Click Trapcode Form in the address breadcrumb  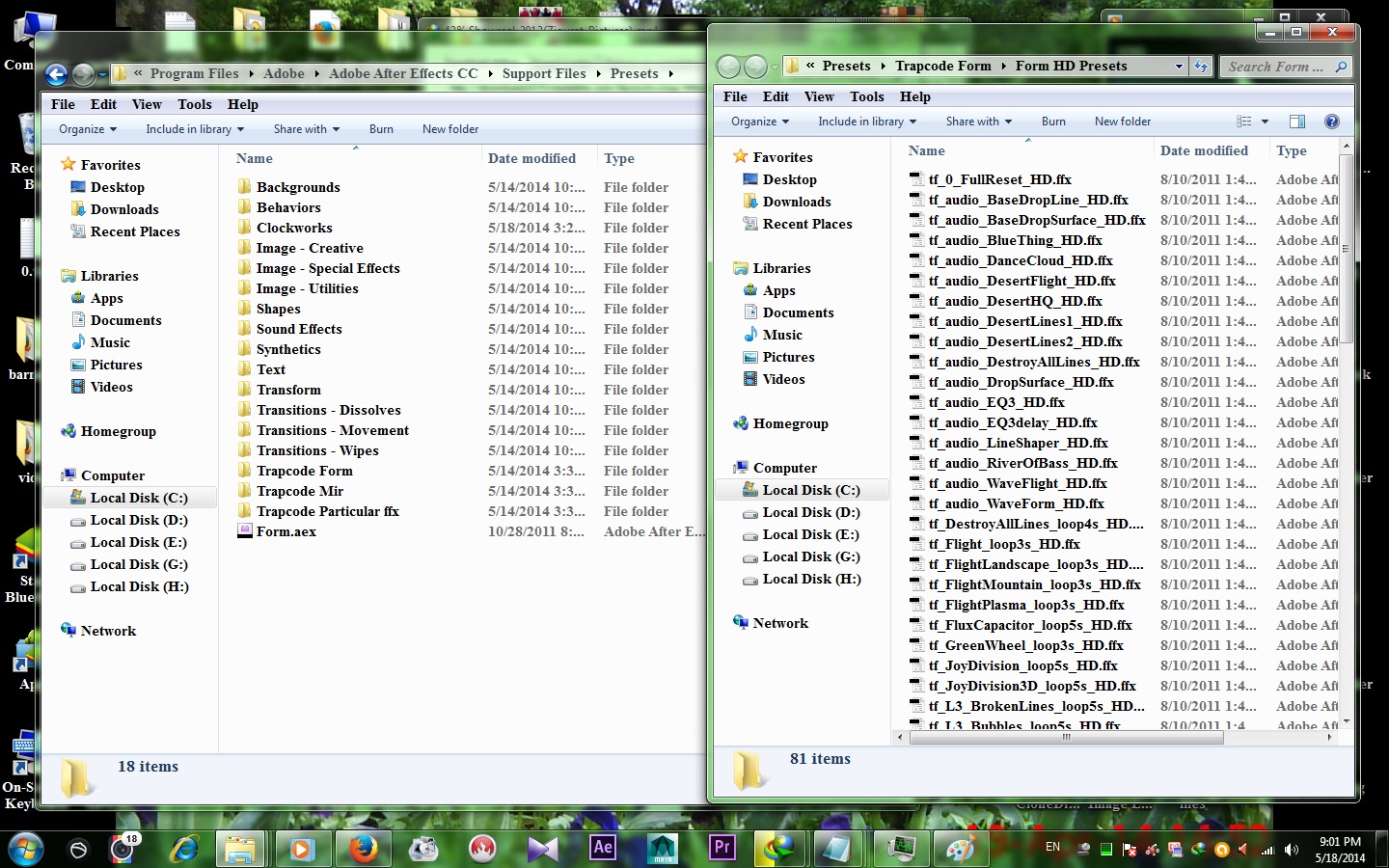click(942, 67)
